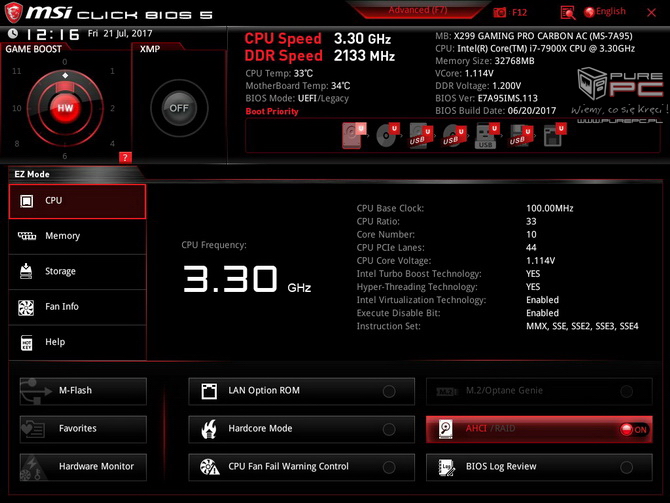Select the CD/DVD drive boot device

pos(387,135)
